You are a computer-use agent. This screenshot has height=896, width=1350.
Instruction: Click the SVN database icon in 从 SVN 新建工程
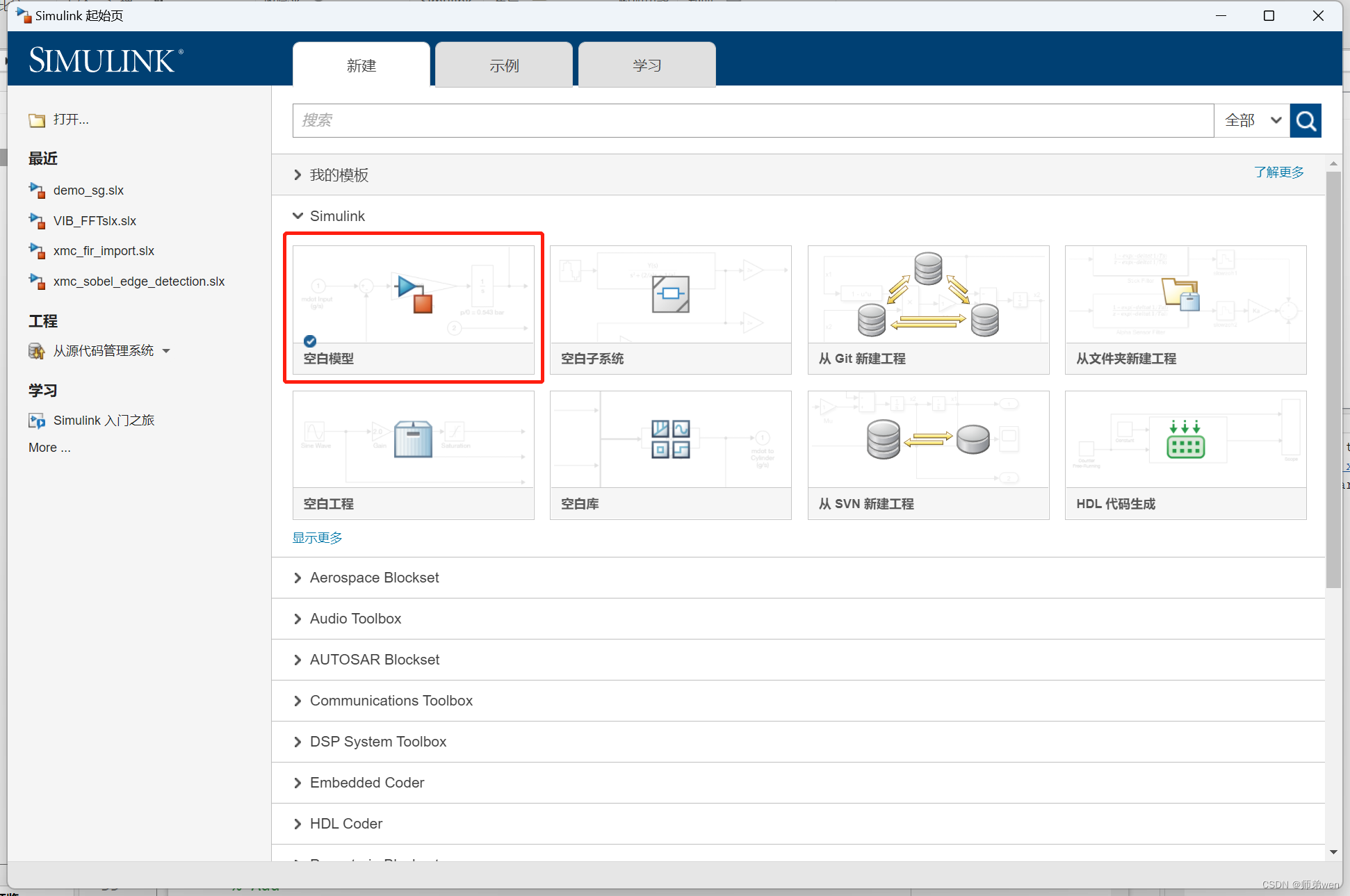pyautogui.click(x=928, y=439)
